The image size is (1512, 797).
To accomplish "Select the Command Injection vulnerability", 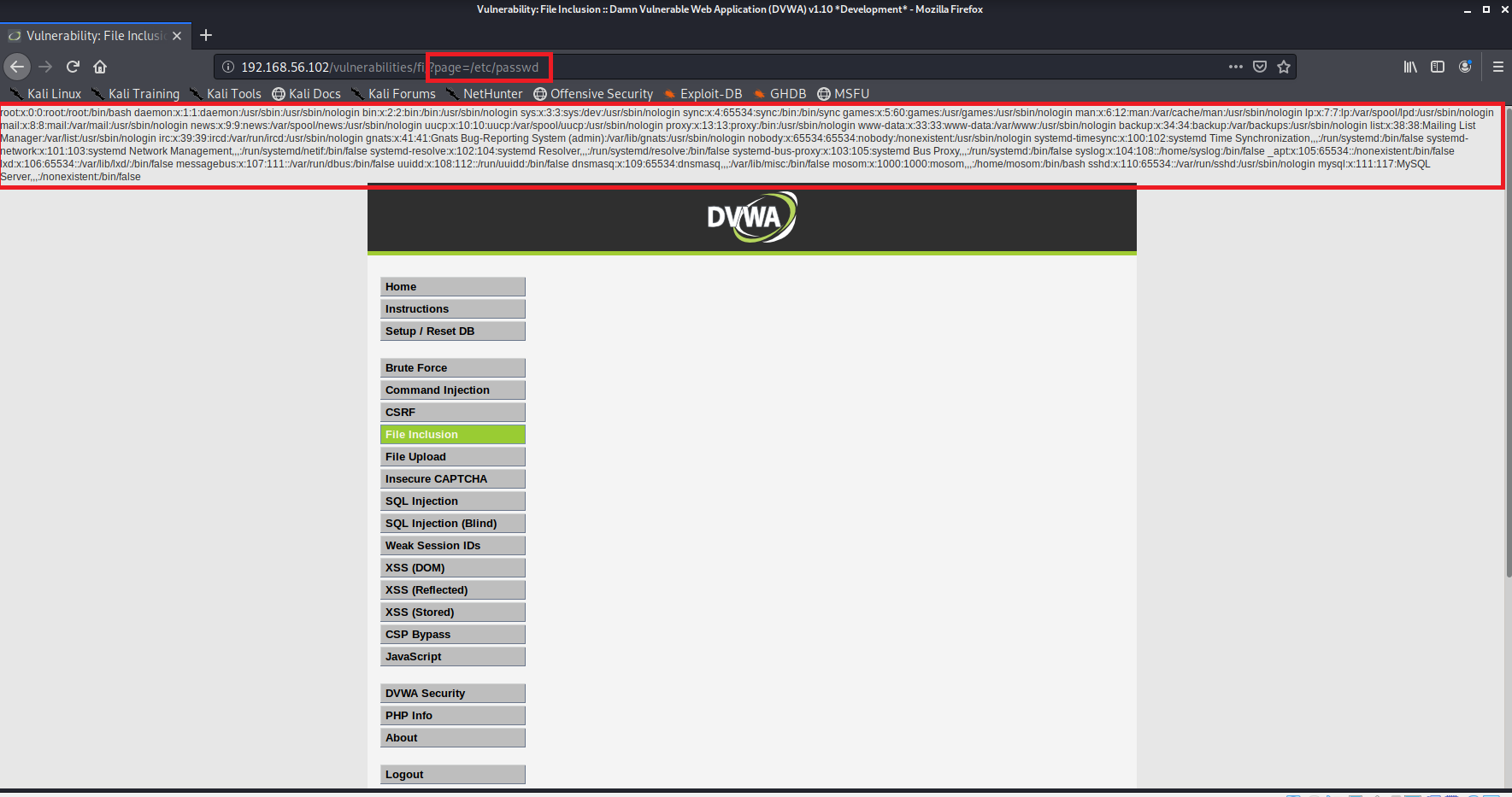I will tap(453, 390).
